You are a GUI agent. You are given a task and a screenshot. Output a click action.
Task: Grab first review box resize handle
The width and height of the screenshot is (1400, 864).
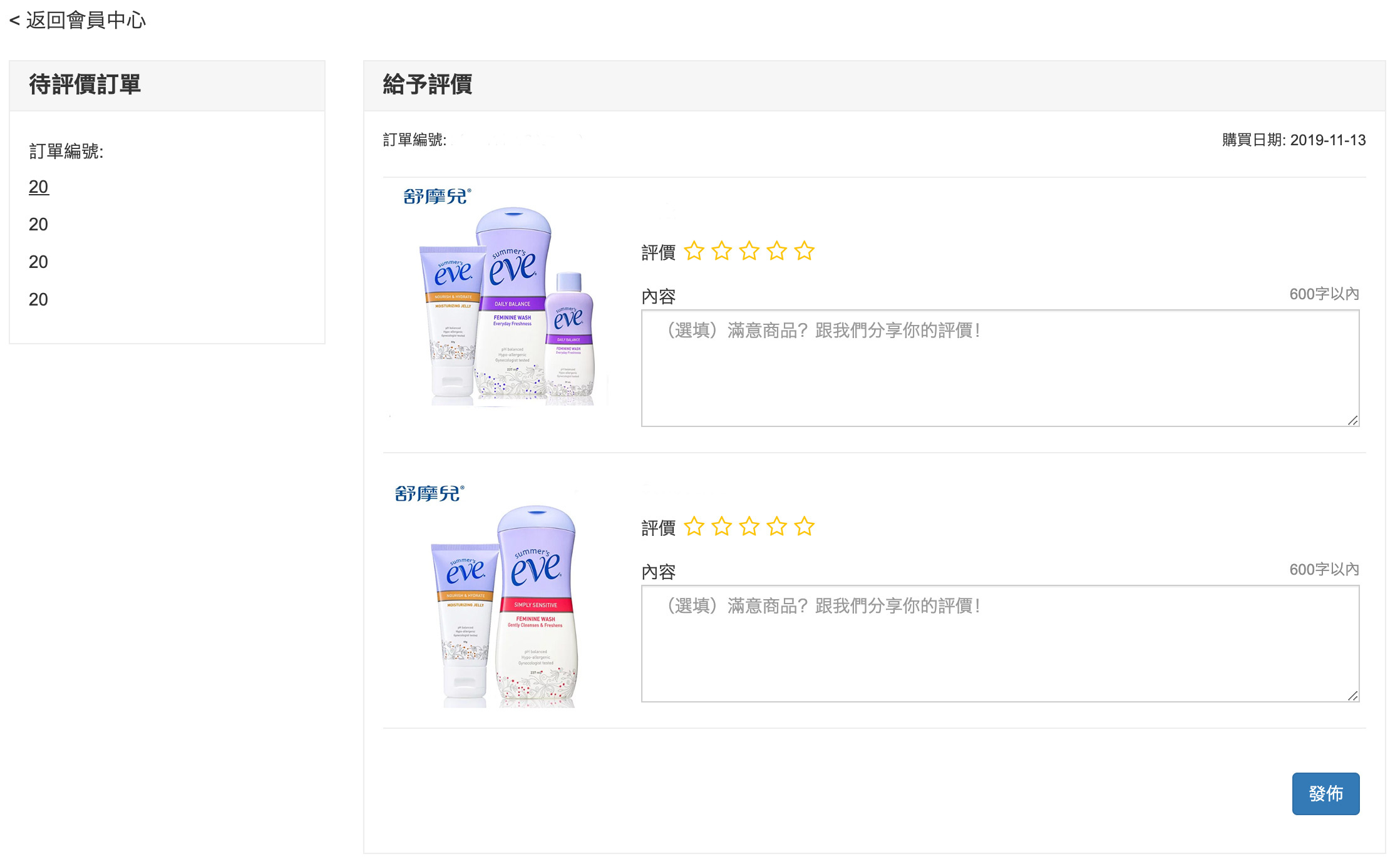1352,421
